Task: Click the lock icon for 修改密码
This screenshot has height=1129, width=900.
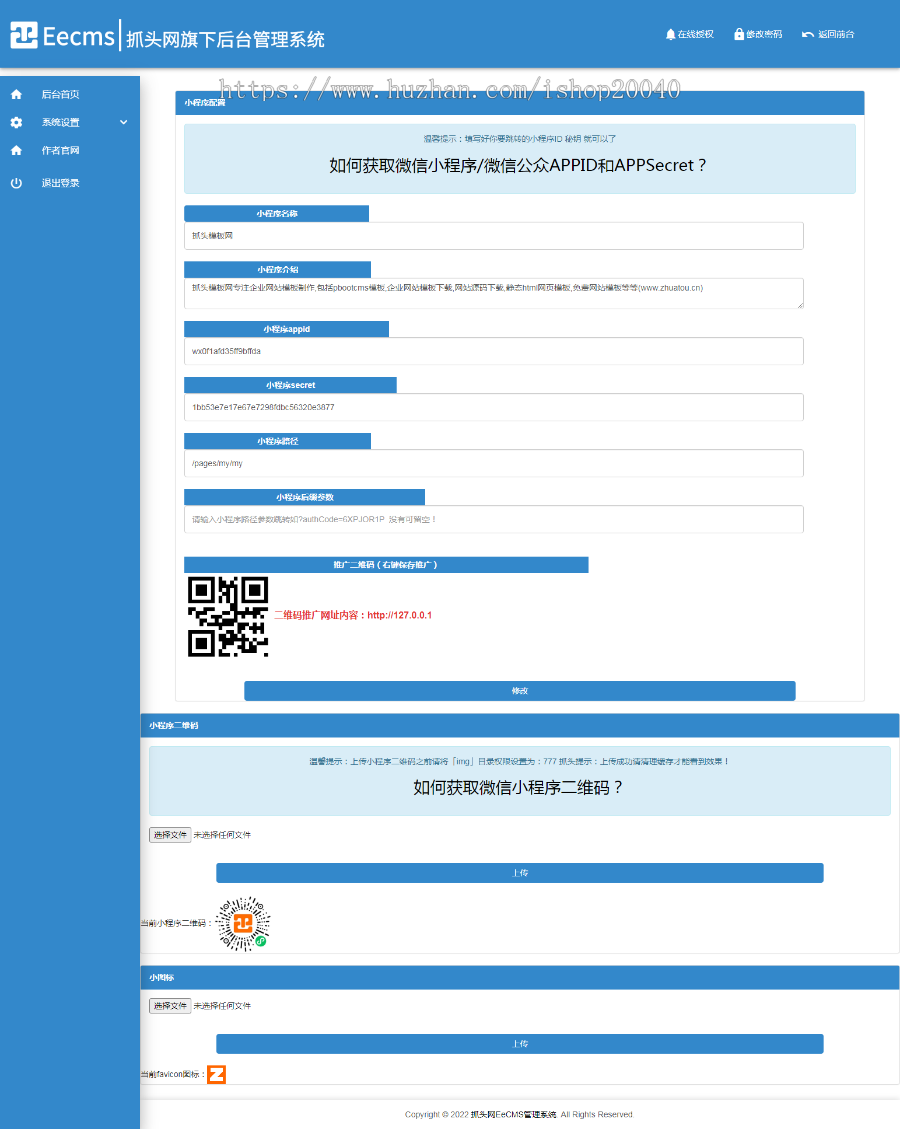Action: click(739, 34)
